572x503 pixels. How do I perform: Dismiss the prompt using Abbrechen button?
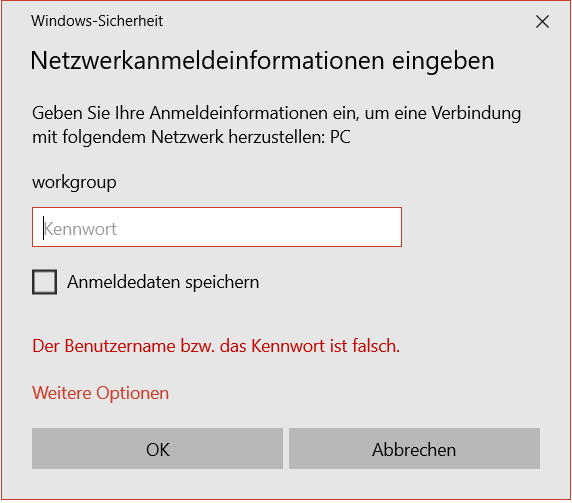pyautogui.click(x=414, y=448)
